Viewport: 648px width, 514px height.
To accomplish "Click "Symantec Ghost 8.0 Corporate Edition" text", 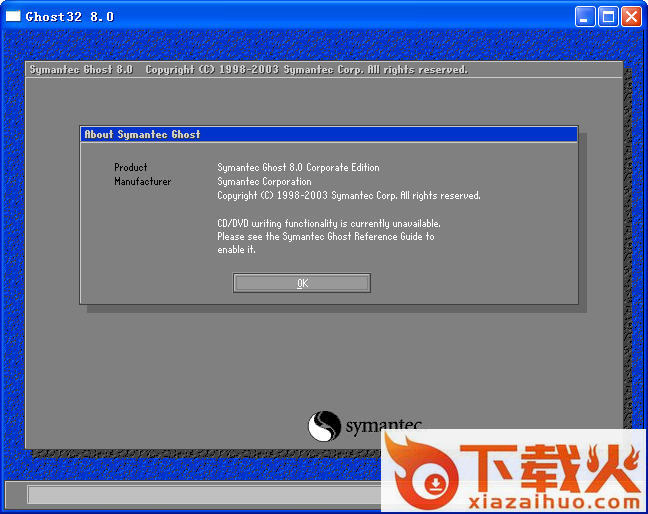I will 298,167.
